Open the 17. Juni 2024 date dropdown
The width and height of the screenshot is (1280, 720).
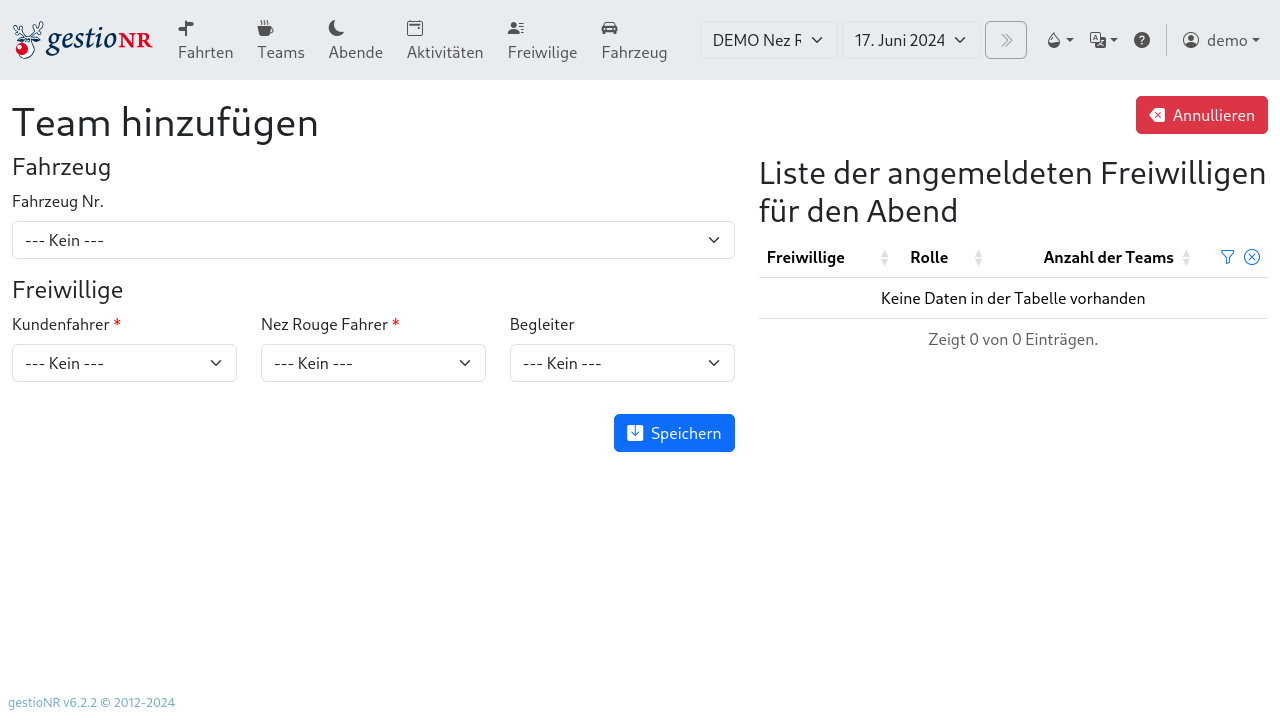click(910, 40)
